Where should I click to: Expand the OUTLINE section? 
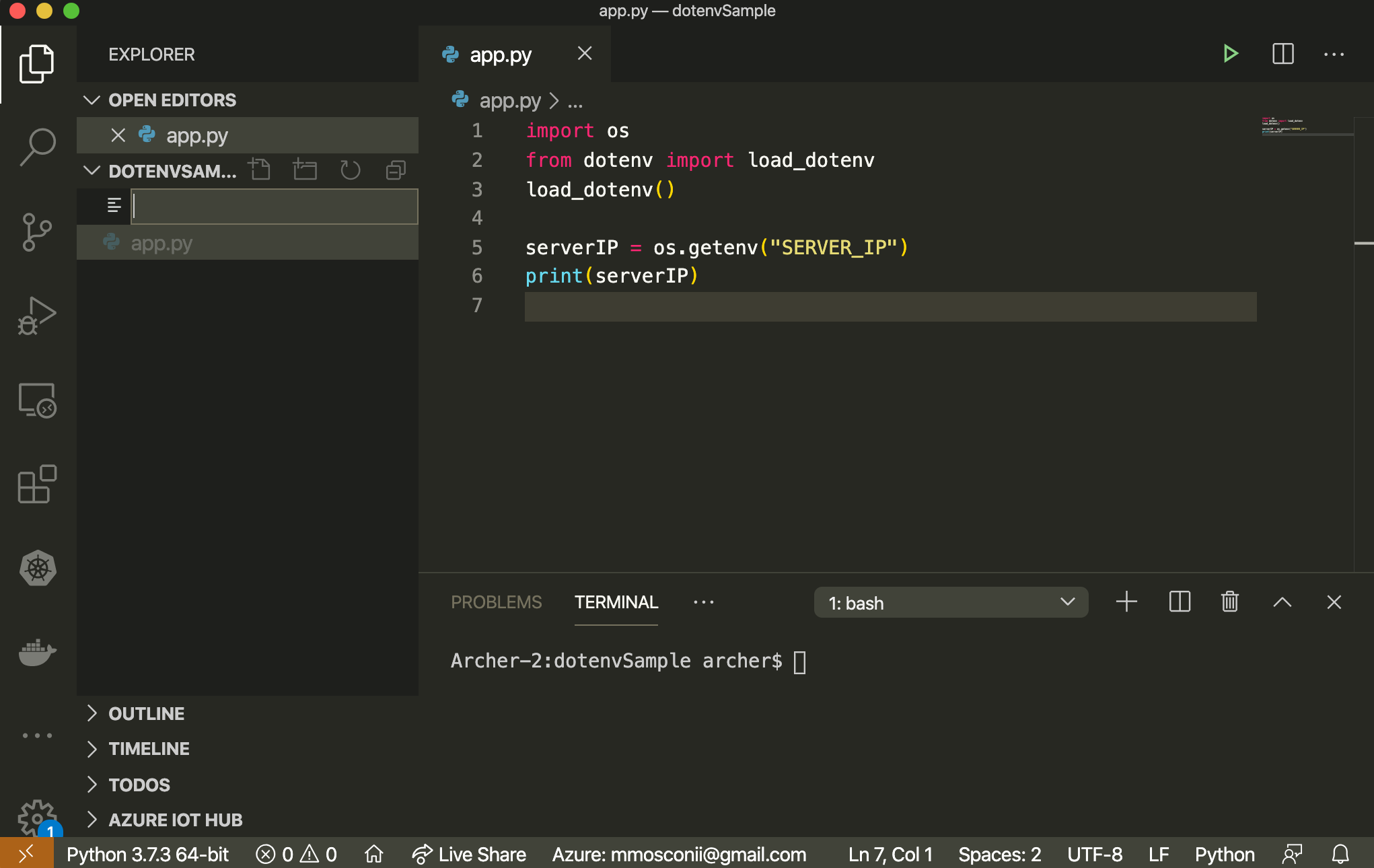point(146,713)
